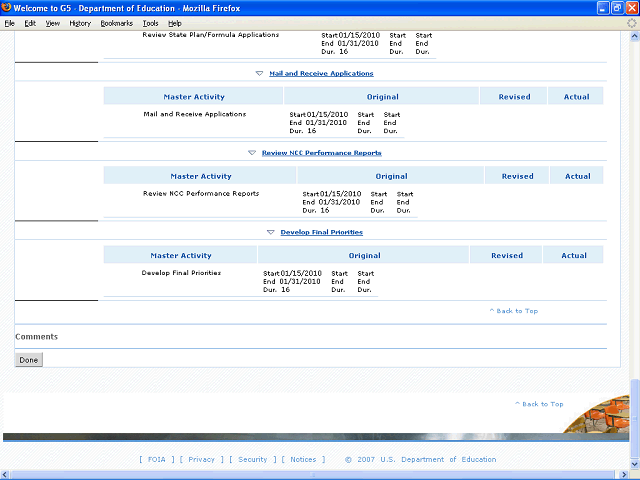Click Back to Top link near footer
The image size is (640, 480).
coord(539,404)
